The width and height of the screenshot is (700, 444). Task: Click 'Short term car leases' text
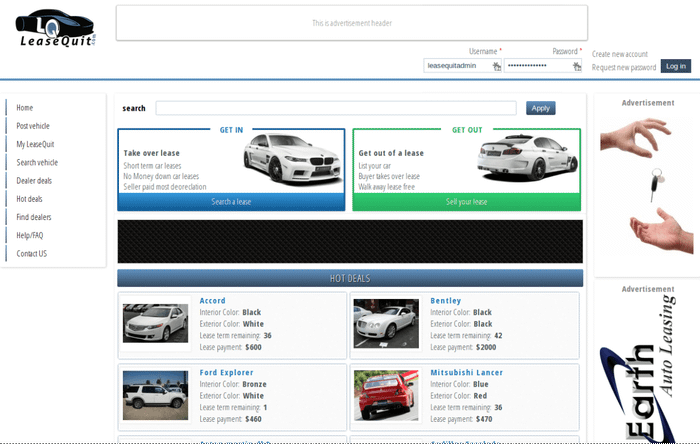click(152, 166)
